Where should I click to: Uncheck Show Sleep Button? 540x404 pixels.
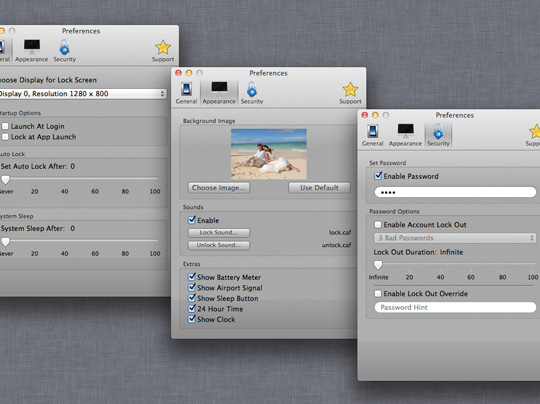pyautogui.click(x=192, y=298)
